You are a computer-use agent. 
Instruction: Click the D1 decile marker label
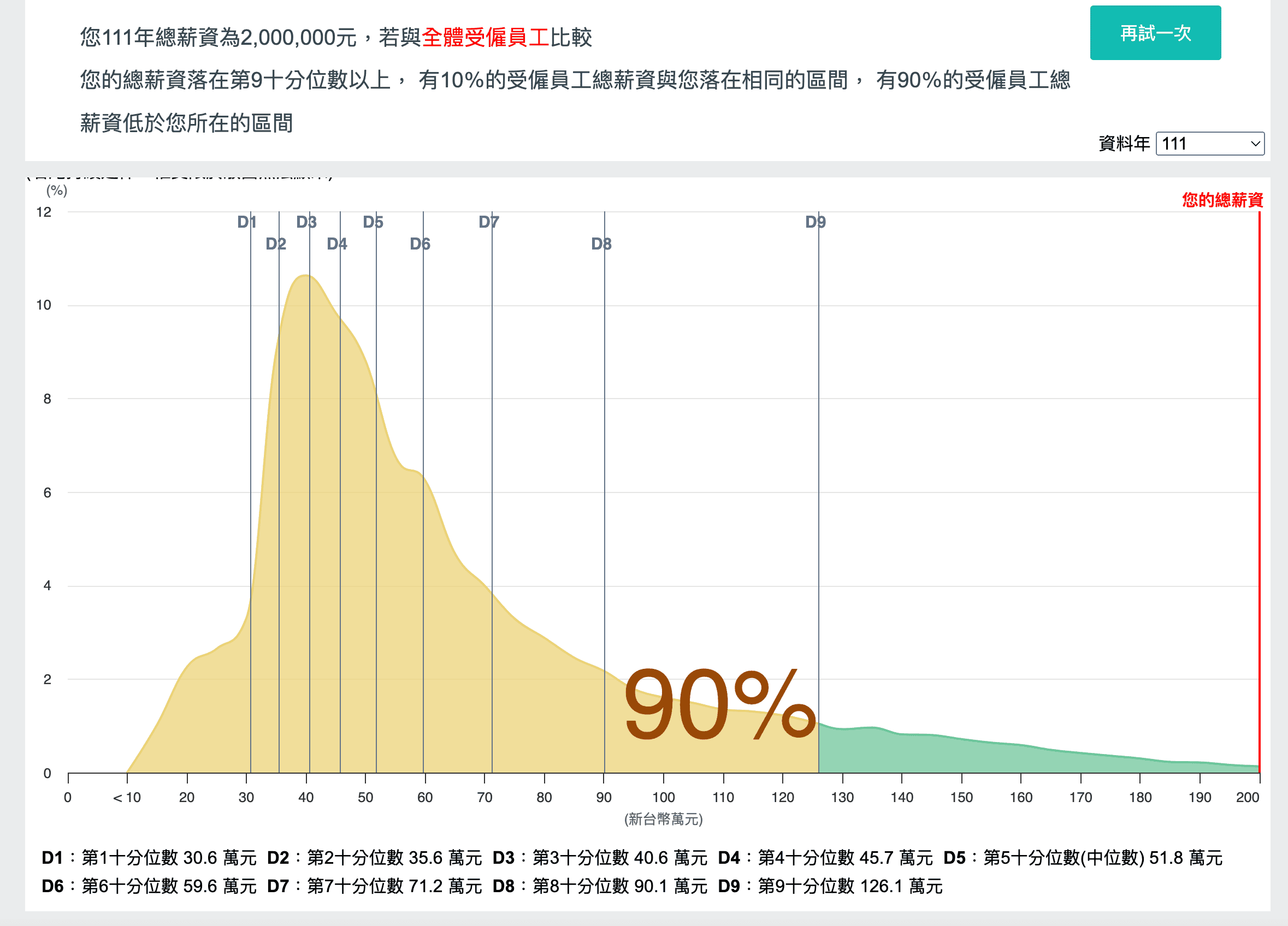coord(247,222)
